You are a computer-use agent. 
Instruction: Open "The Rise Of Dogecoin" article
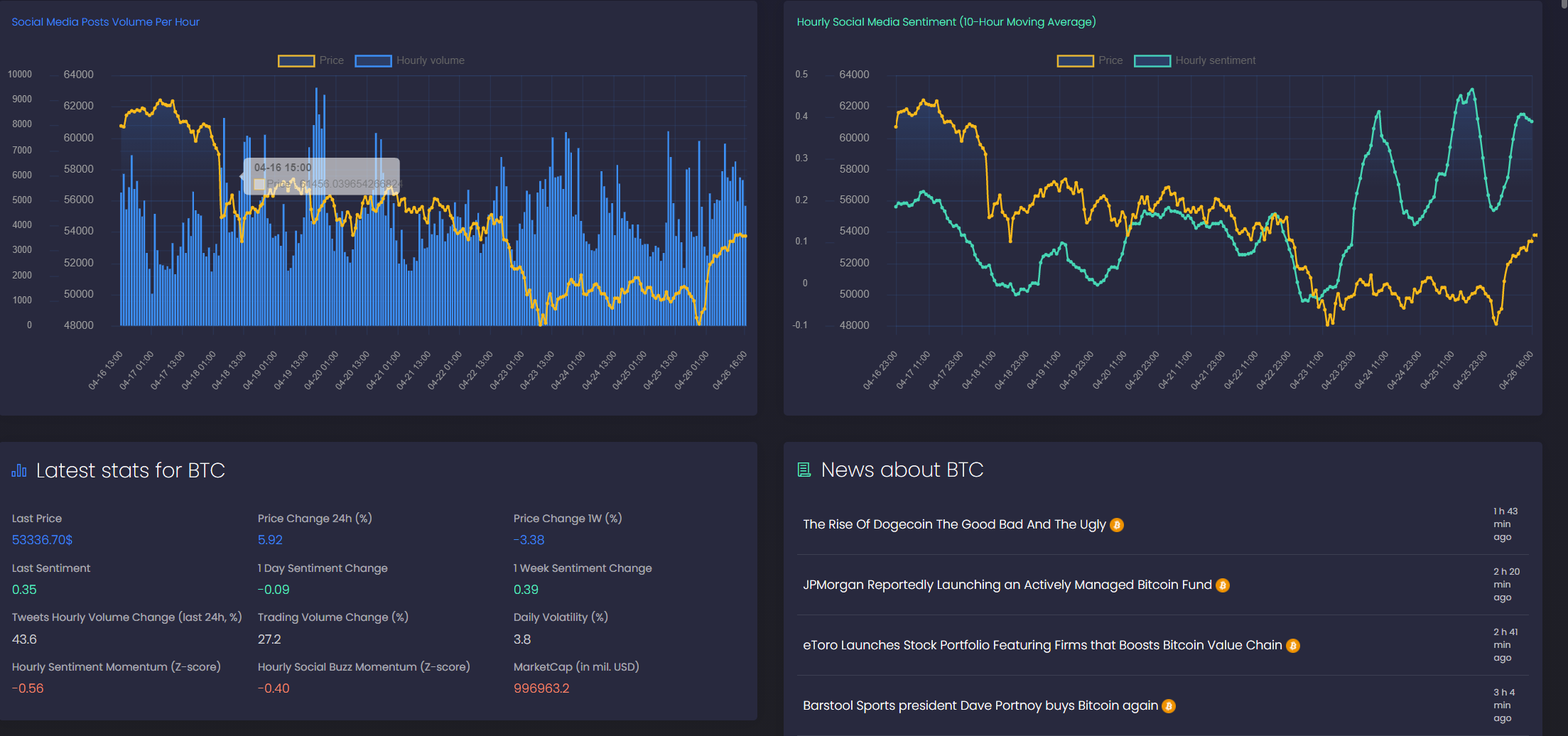click(953, 524)
